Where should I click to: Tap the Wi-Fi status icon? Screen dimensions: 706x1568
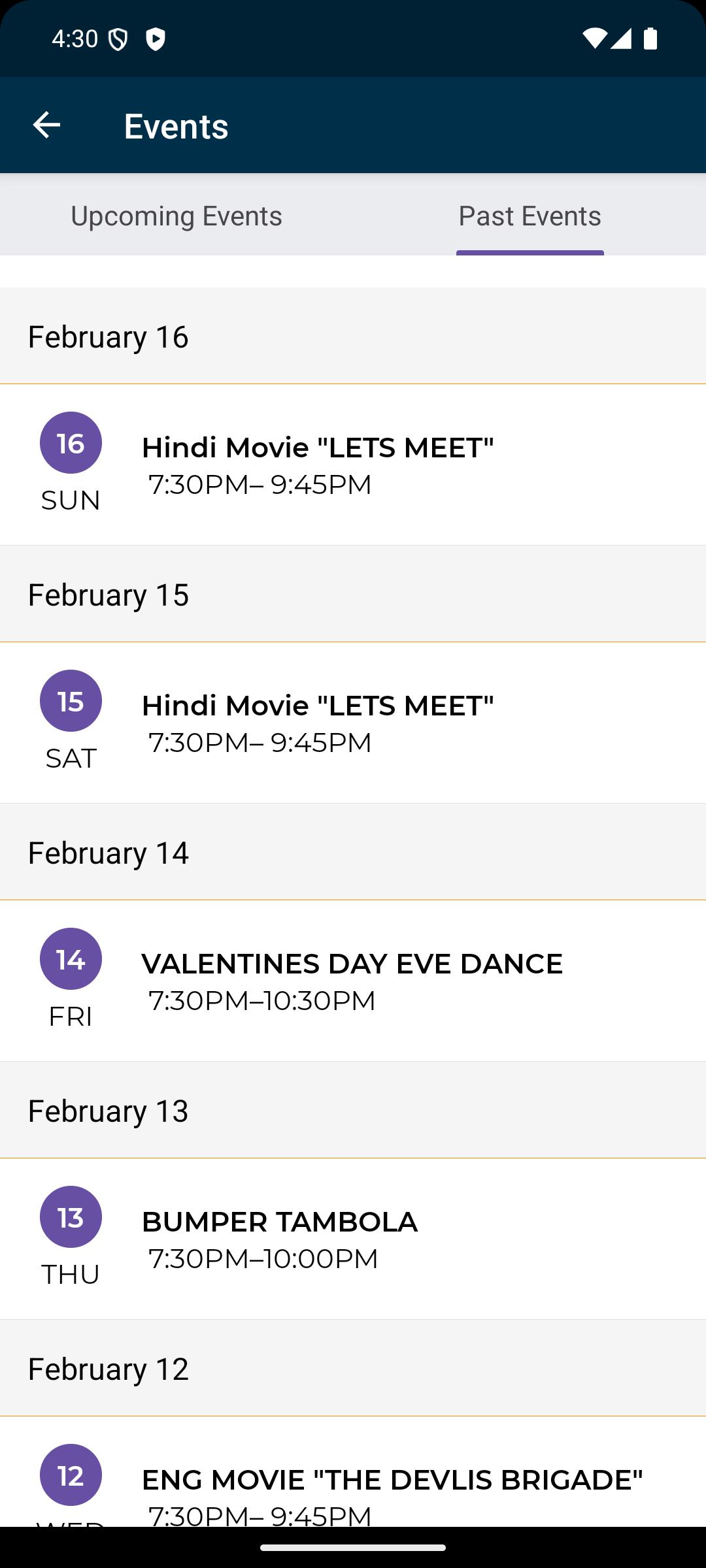coord(594,39)
